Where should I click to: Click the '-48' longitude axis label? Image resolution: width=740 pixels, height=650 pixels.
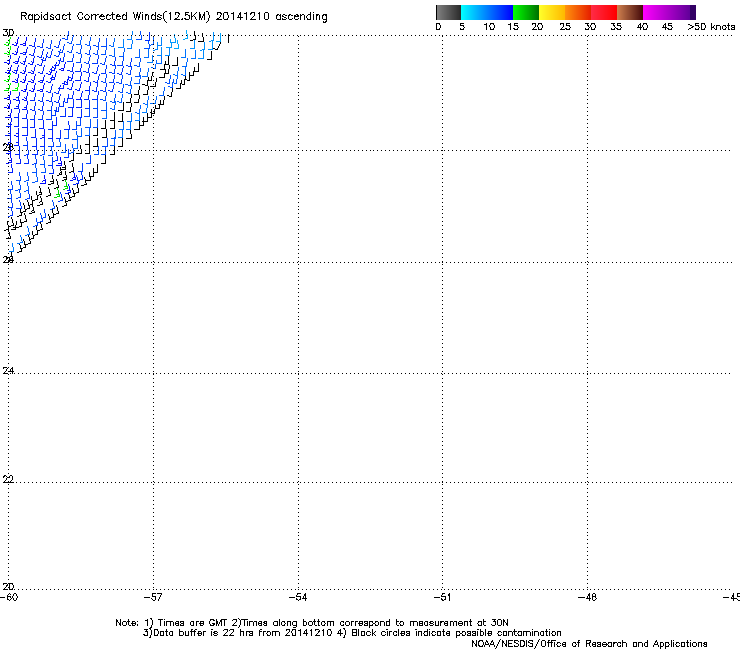[588, 597]
